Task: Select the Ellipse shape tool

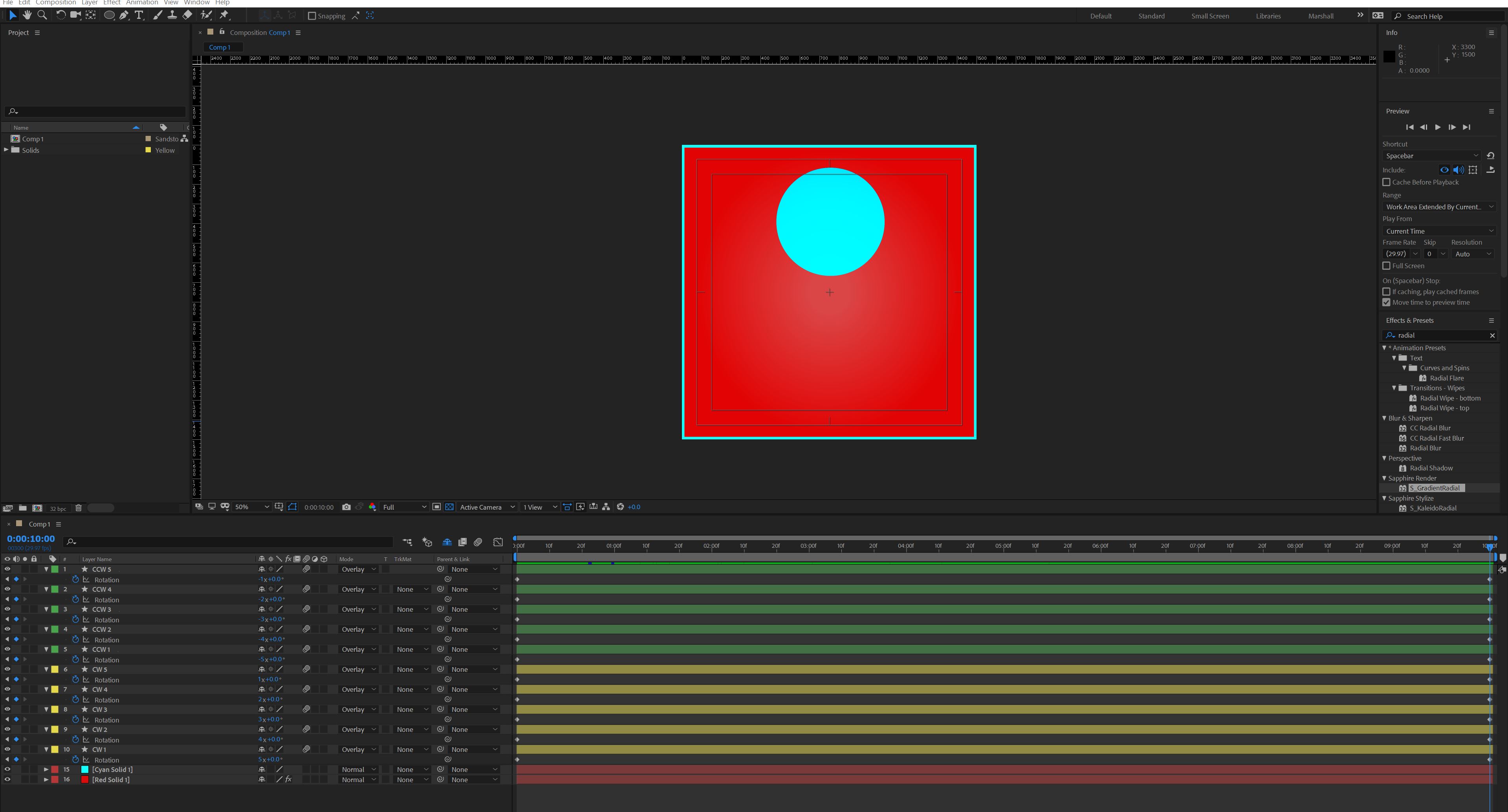Action: coord(109,15)
